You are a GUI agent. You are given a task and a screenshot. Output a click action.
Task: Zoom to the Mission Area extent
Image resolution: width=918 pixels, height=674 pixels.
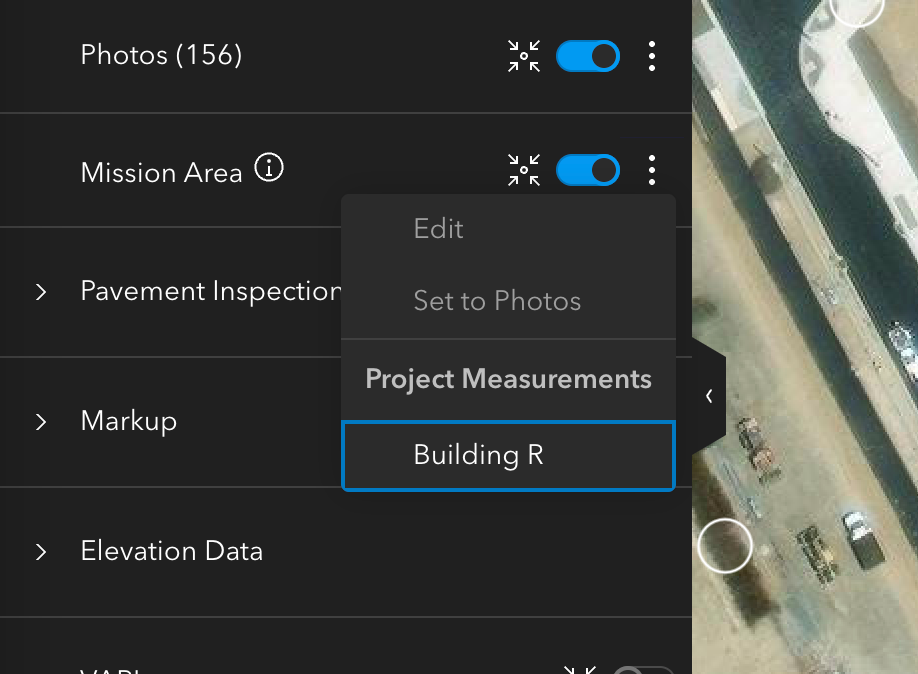(524, 170)
